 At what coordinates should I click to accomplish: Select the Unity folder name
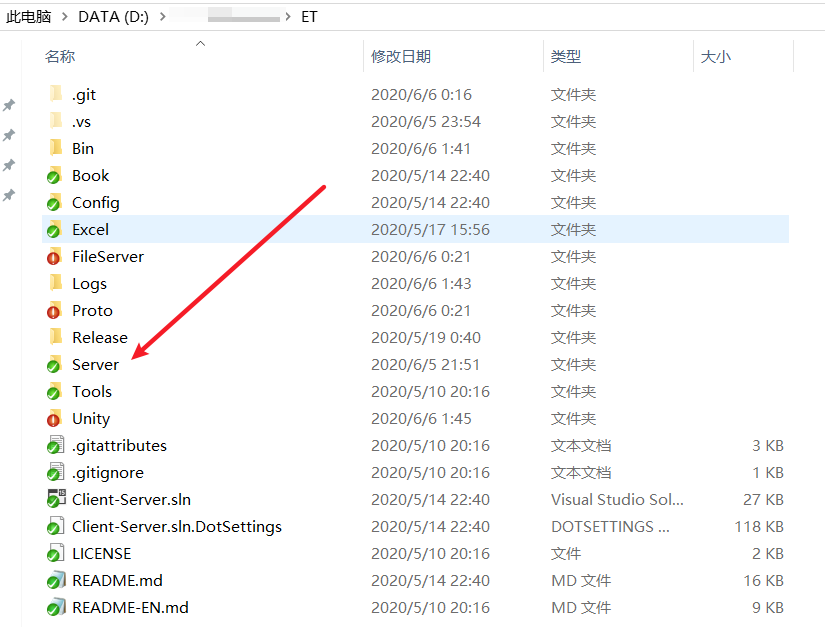91,419
